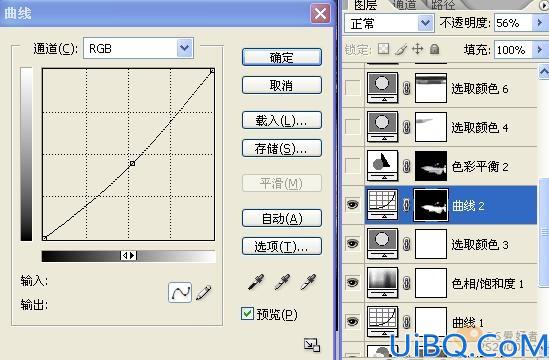549x360 pixels.
Task: Click the top-right endpoint of the curve
Action: coord(212,71)
